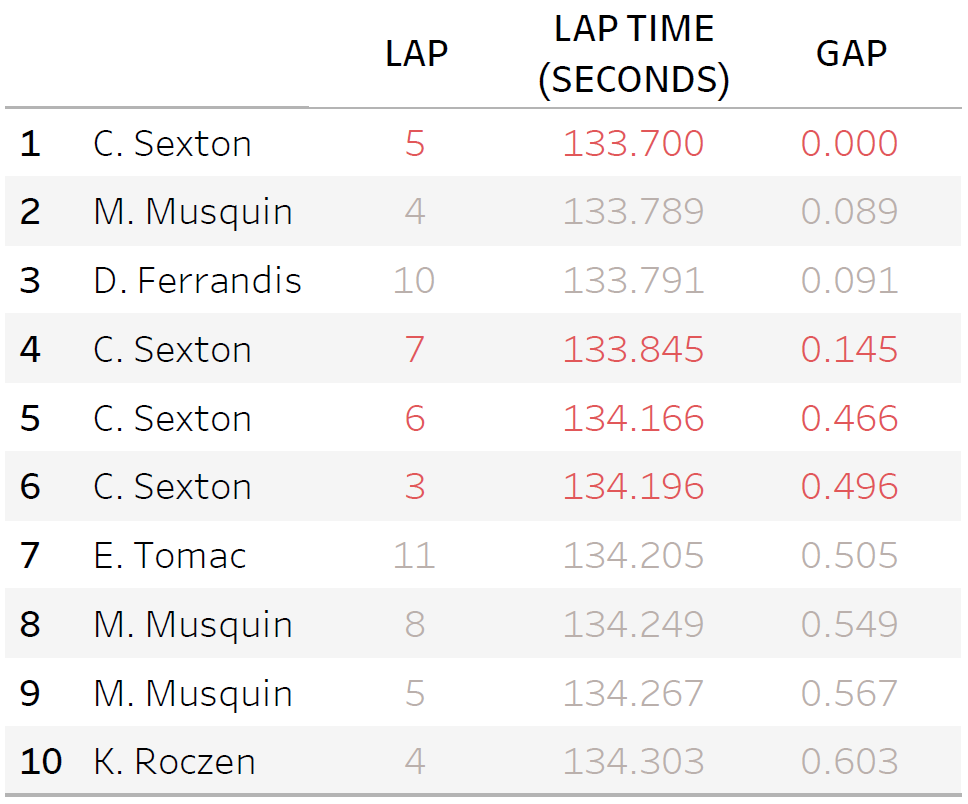Click the GAP column header

[x=851, y=54]
